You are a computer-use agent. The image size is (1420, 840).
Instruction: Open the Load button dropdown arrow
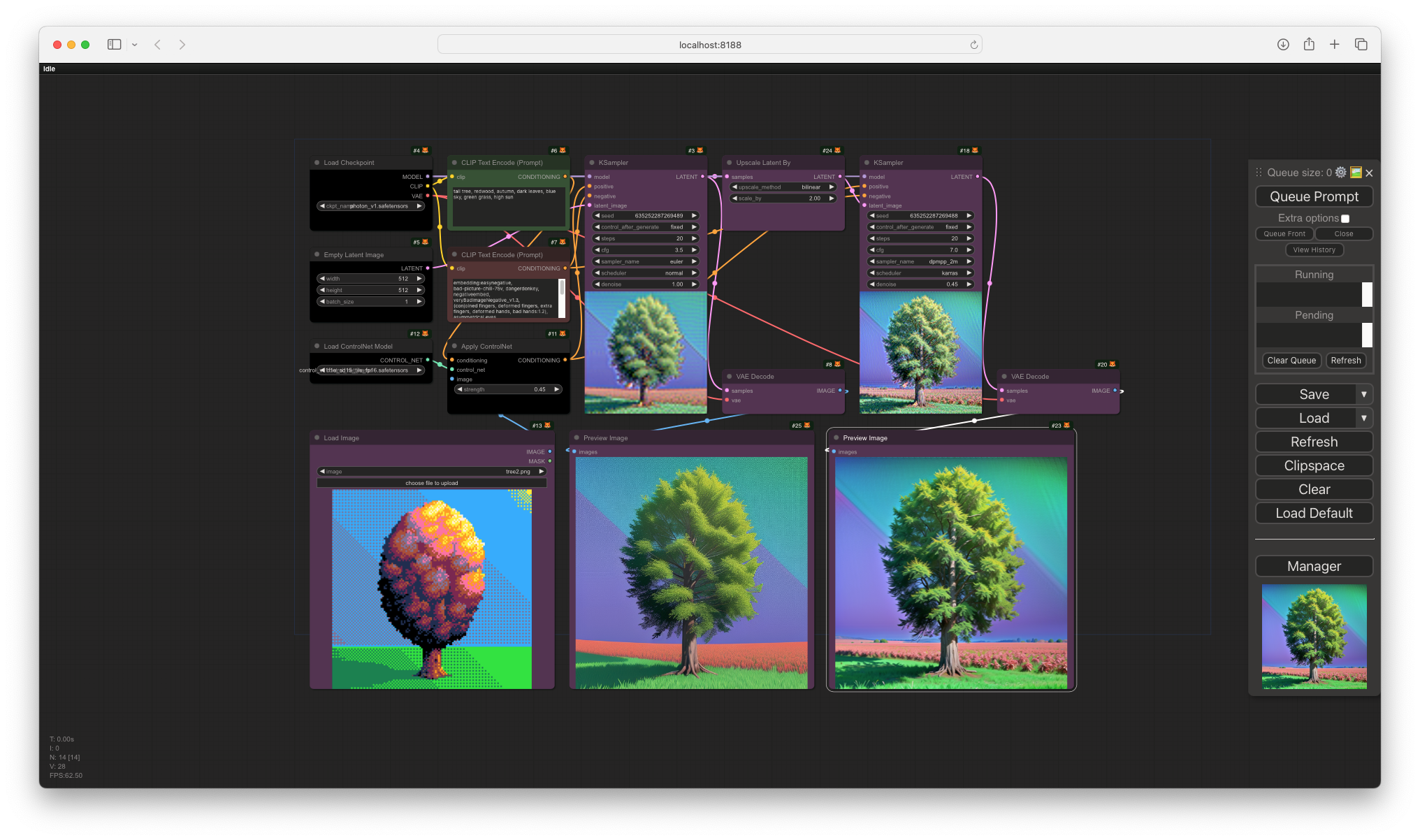pos(1363,418)
